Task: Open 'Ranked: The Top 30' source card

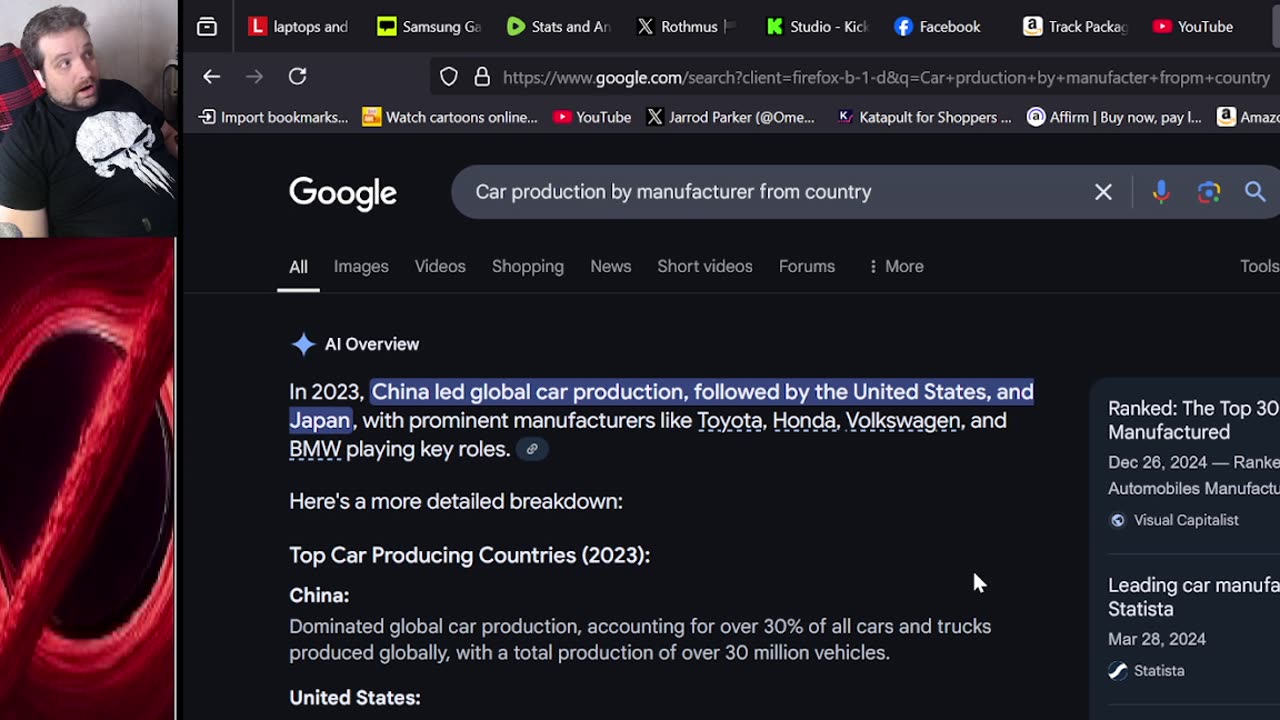Action: (x=1193, y=420)
